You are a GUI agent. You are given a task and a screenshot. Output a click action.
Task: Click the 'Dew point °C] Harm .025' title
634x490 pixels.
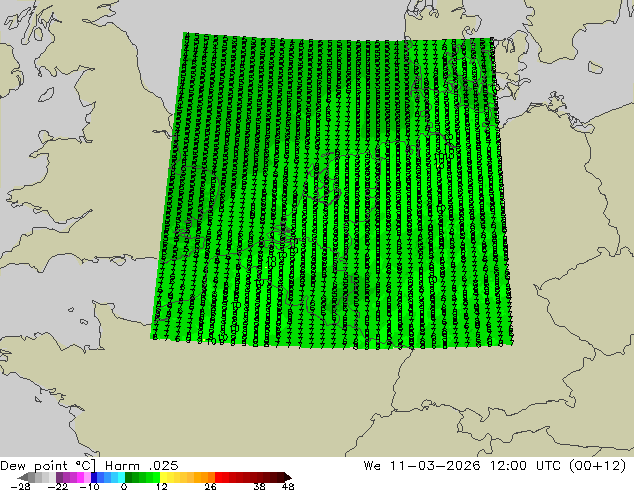tap(89, 466)
